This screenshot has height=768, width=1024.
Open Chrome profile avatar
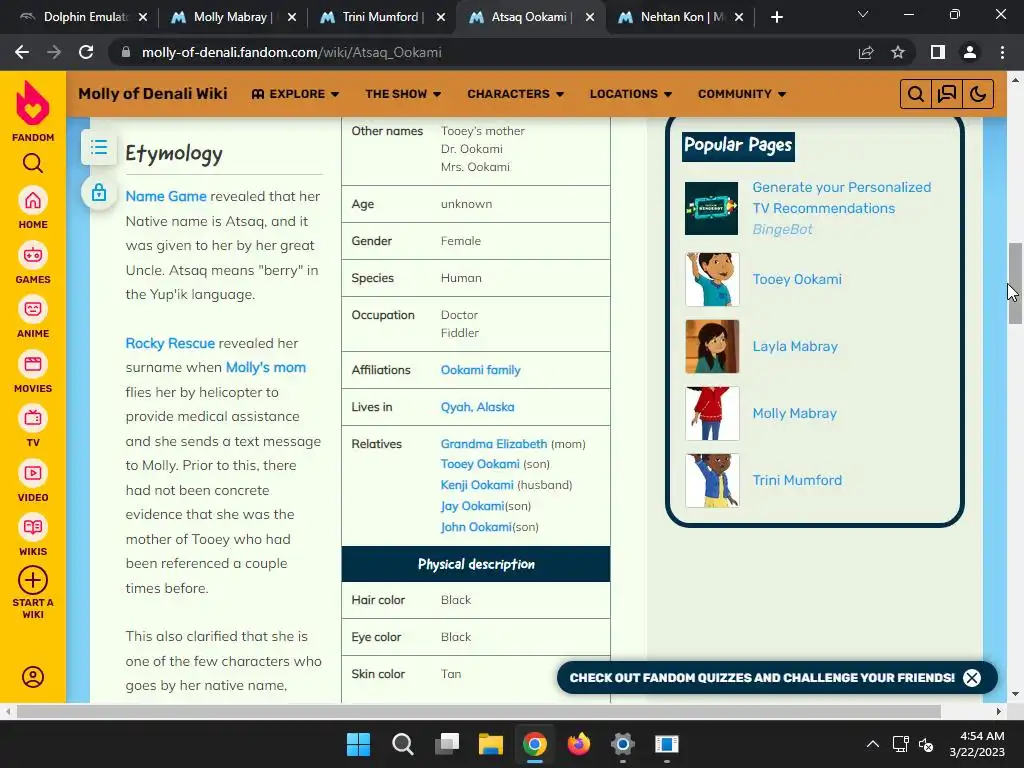coord(970,52)
